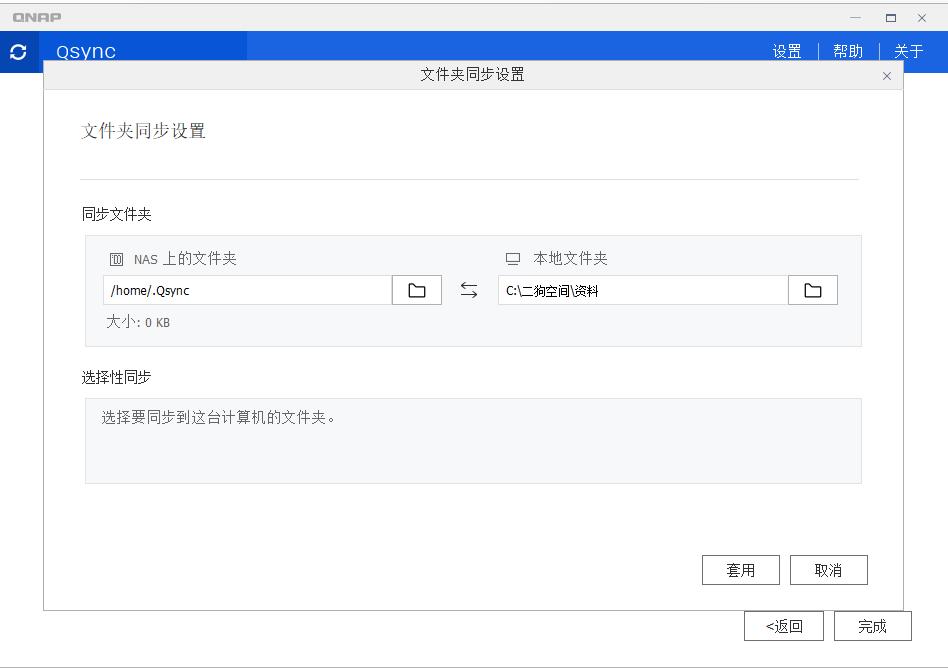The height and width of the screenshot is (668, 948).
Task: Click the computer icon beside 本地文件夹
Action: (513, 258)
